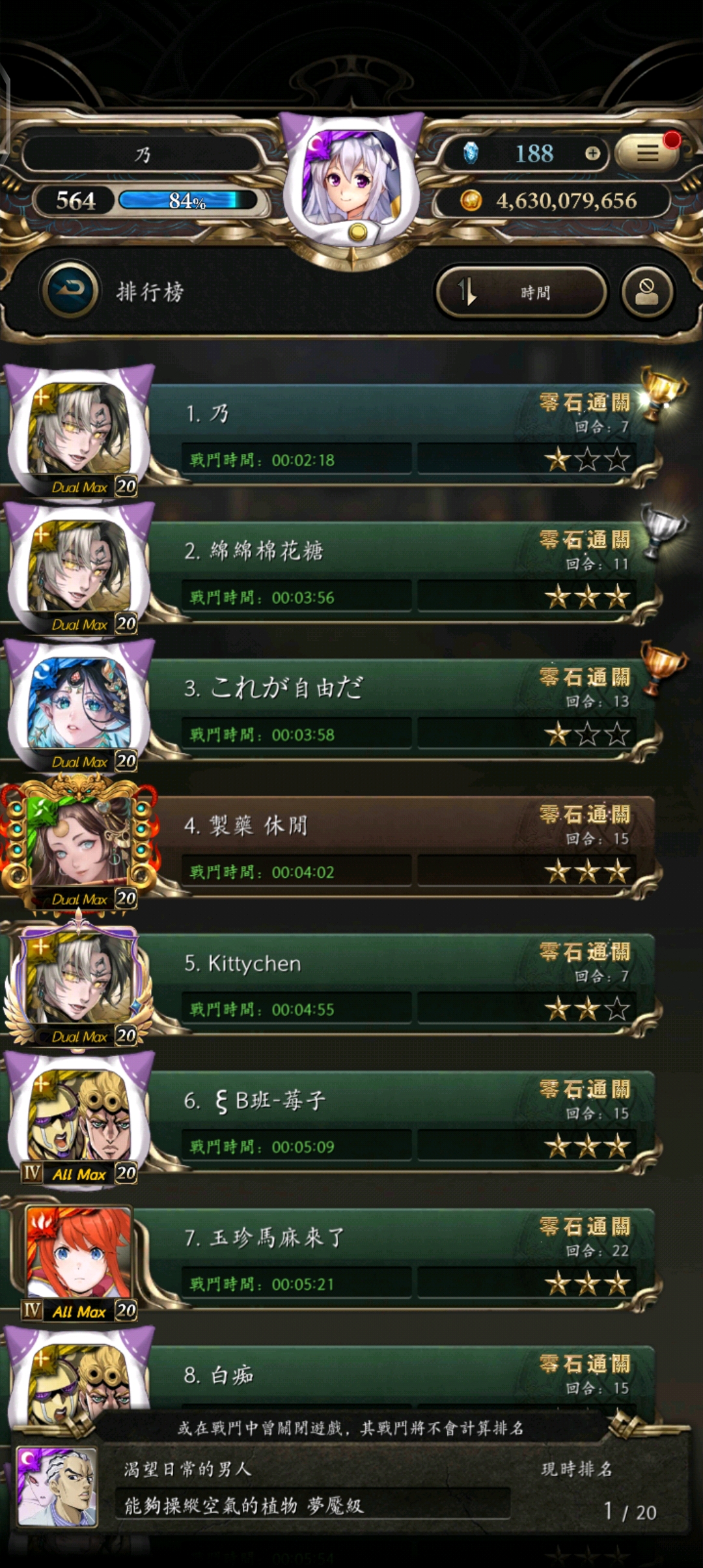The height and width of the screenshot is (1568, 703).
Task: Select rank 3 これが自由だ entry
Action: pos(402,709)
